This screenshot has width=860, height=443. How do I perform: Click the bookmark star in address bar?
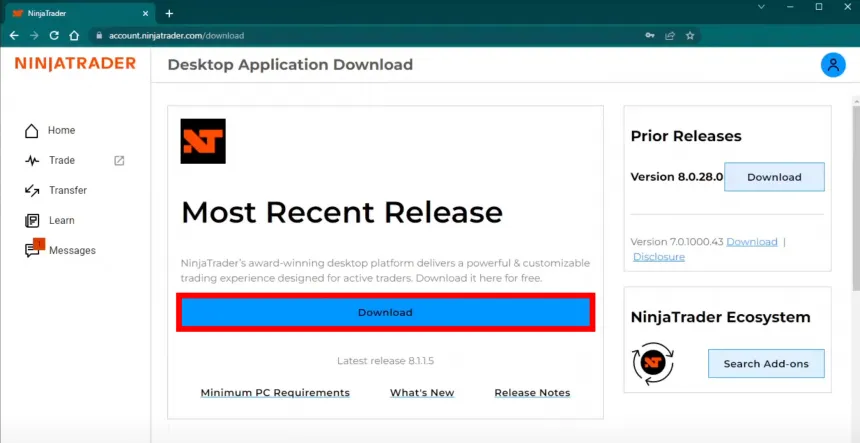pyautogui.click(x=689, y=35)
